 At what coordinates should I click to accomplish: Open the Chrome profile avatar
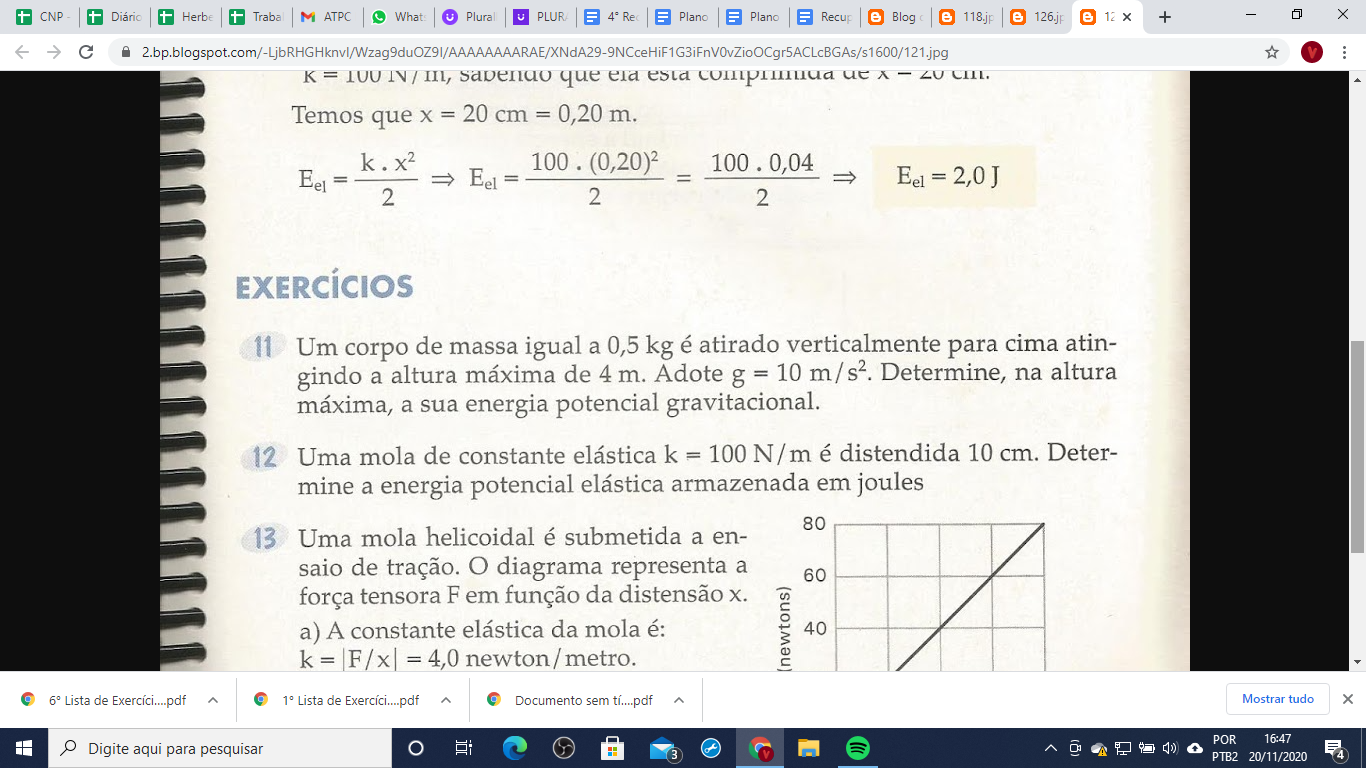tap(1312, 52)
